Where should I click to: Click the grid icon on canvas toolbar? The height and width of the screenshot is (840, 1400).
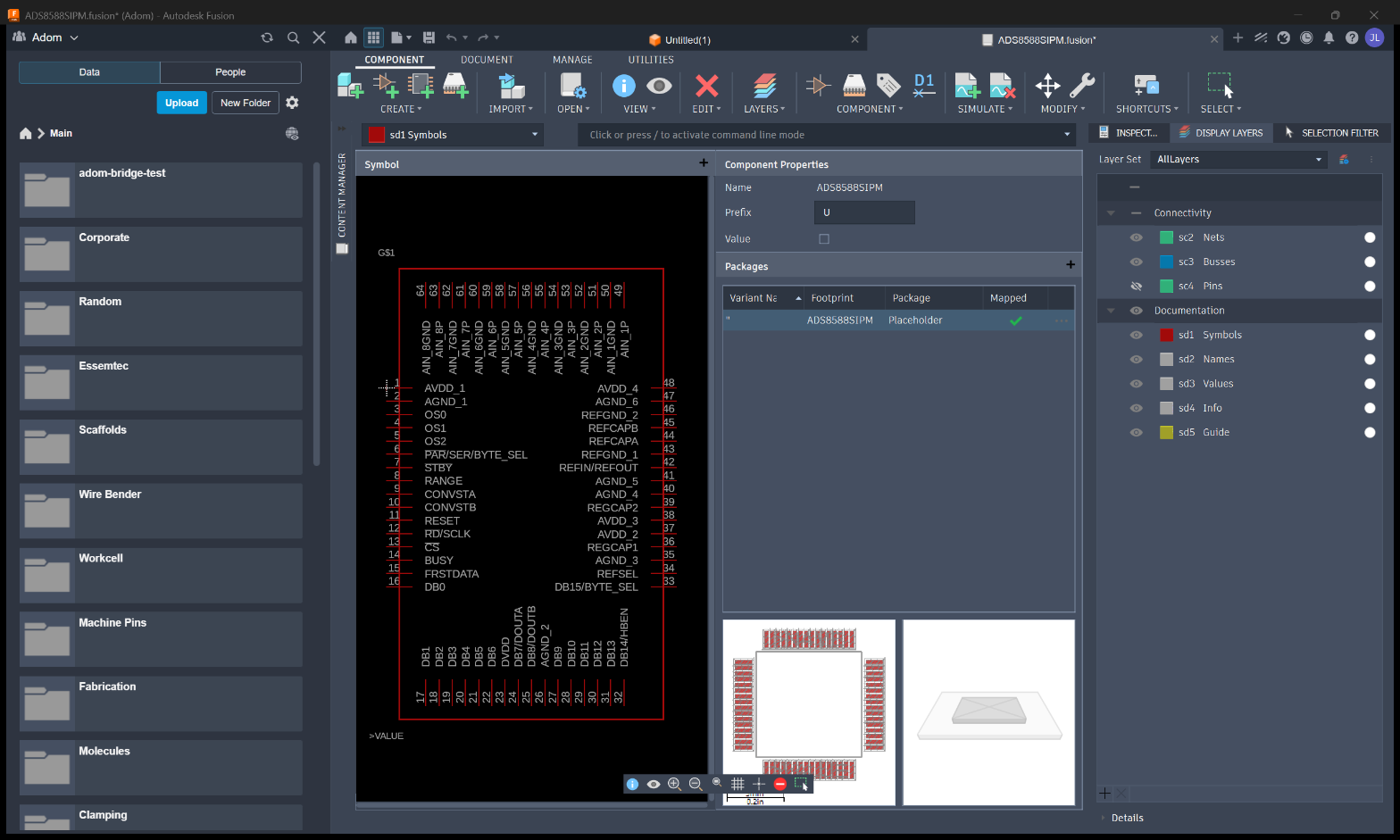737,784
